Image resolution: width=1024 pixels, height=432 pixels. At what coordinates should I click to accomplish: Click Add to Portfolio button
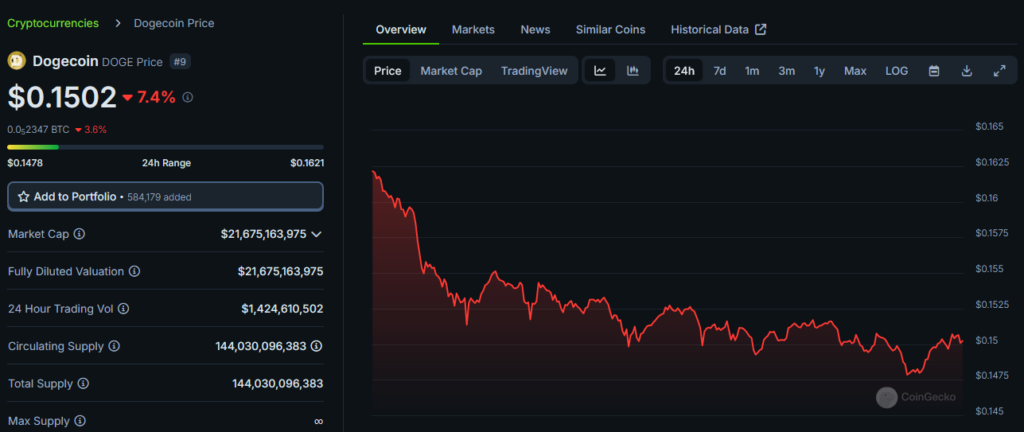(x=165, y=196)
